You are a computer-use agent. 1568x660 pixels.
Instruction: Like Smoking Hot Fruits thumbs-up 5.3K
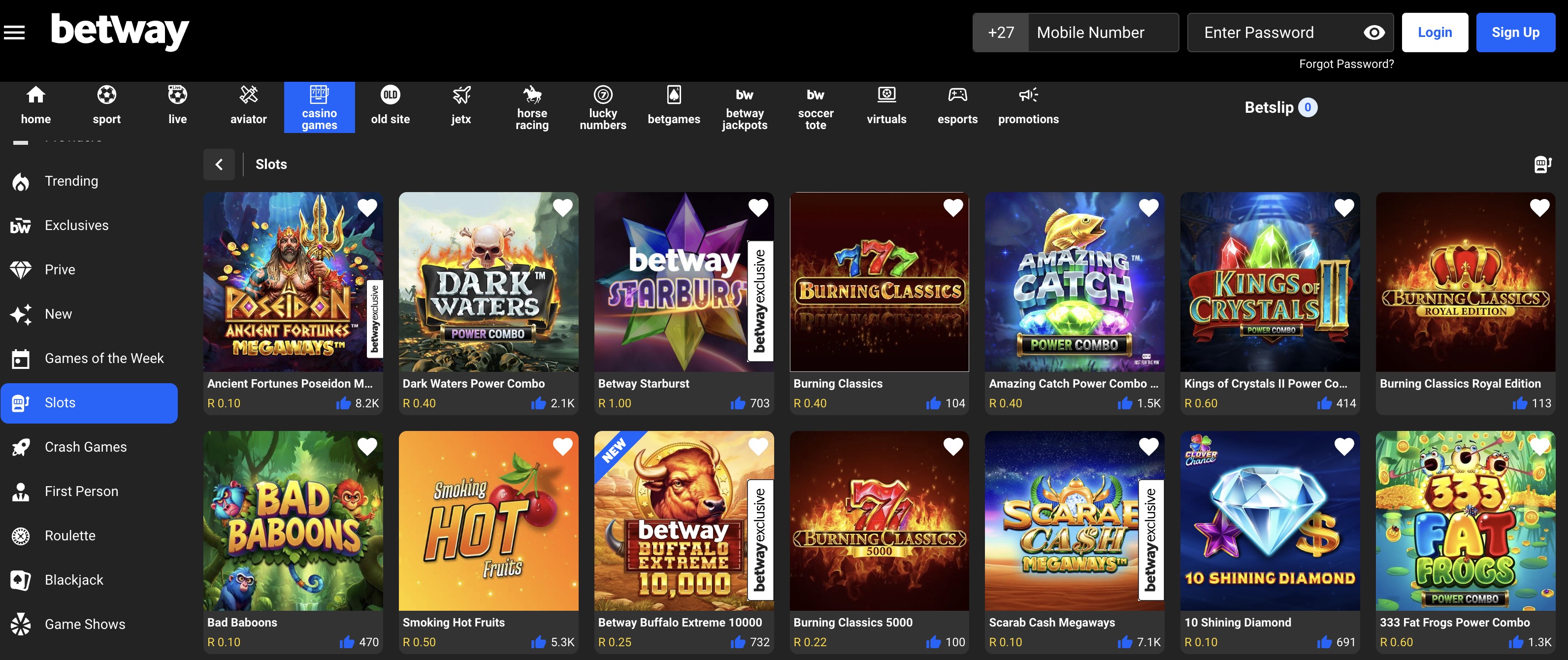point(539,642)
